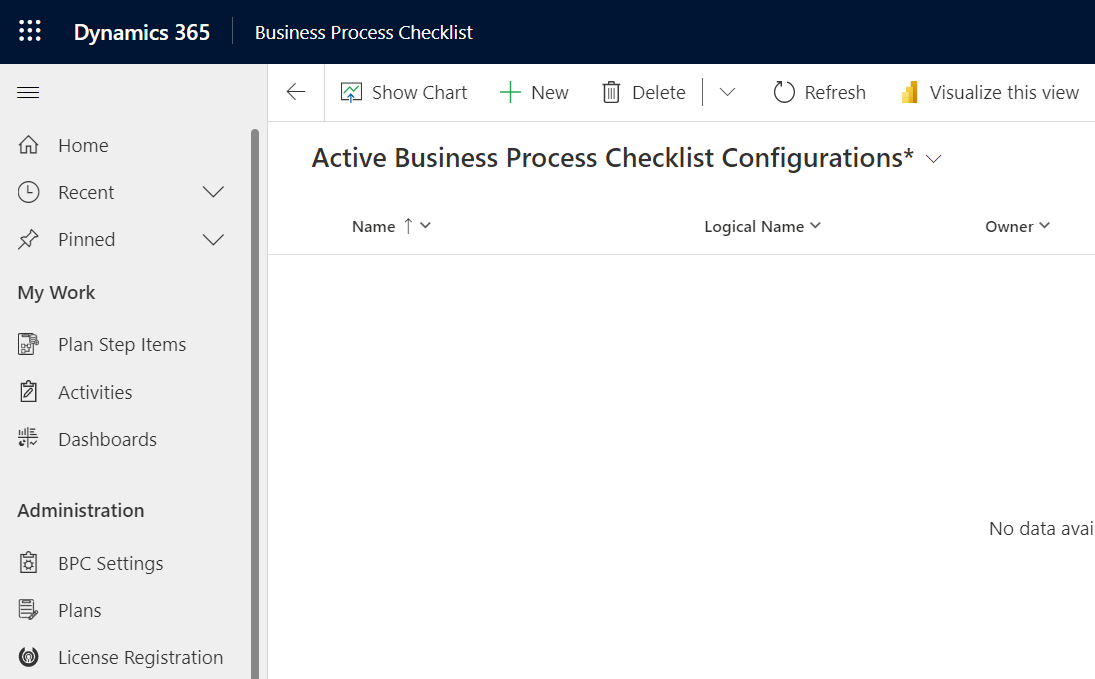Go to Home in navigation

[x=83, y=146]
